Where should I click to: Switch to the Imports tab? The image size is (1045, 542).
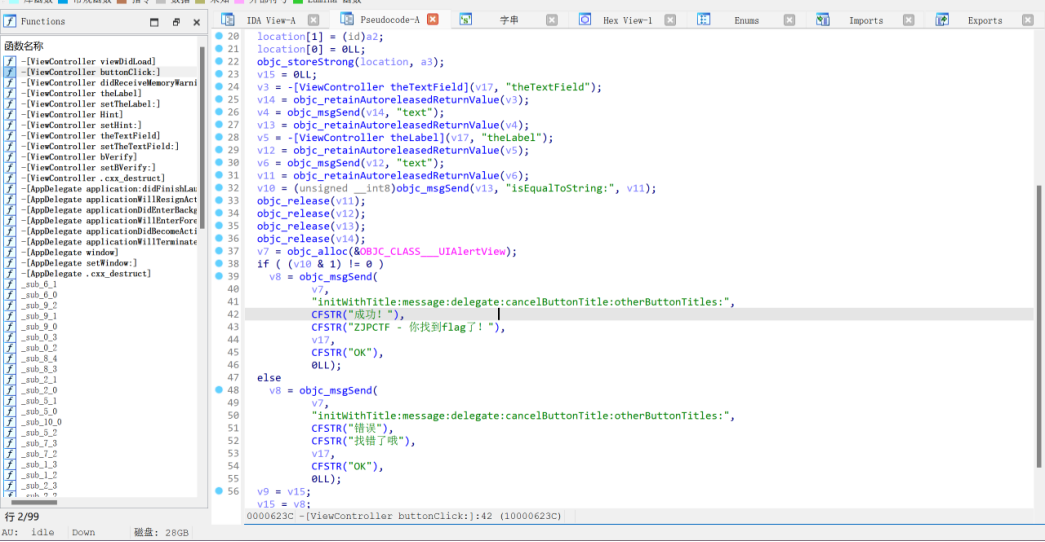(866, 21)
